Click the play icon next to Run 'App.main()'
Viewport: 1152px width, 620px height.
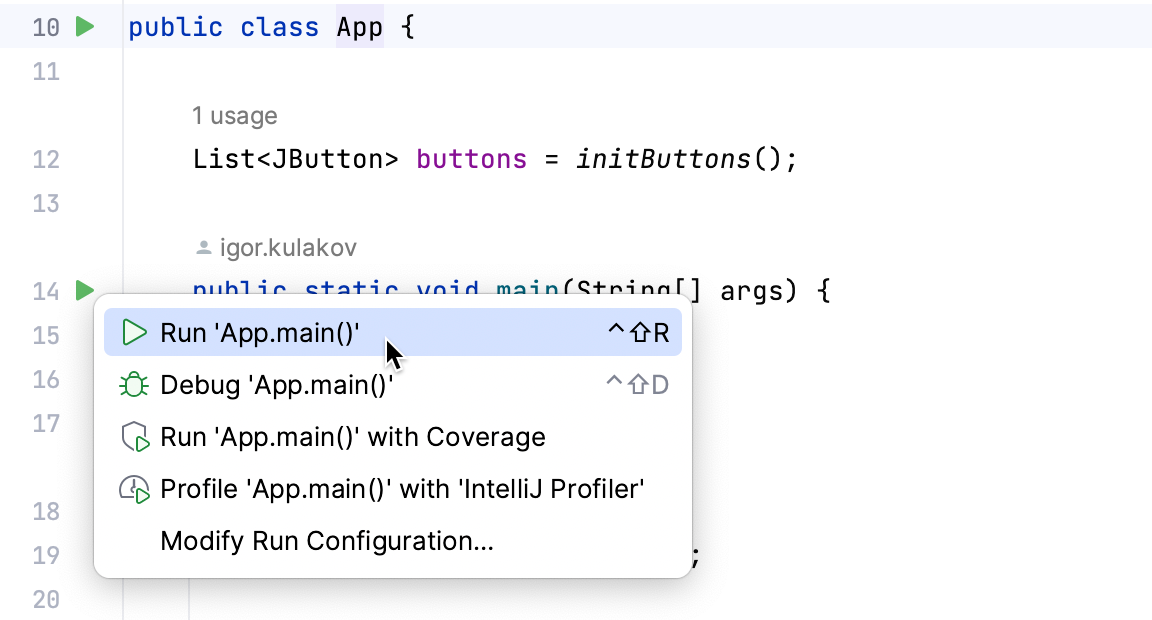[x=134, y=333]
